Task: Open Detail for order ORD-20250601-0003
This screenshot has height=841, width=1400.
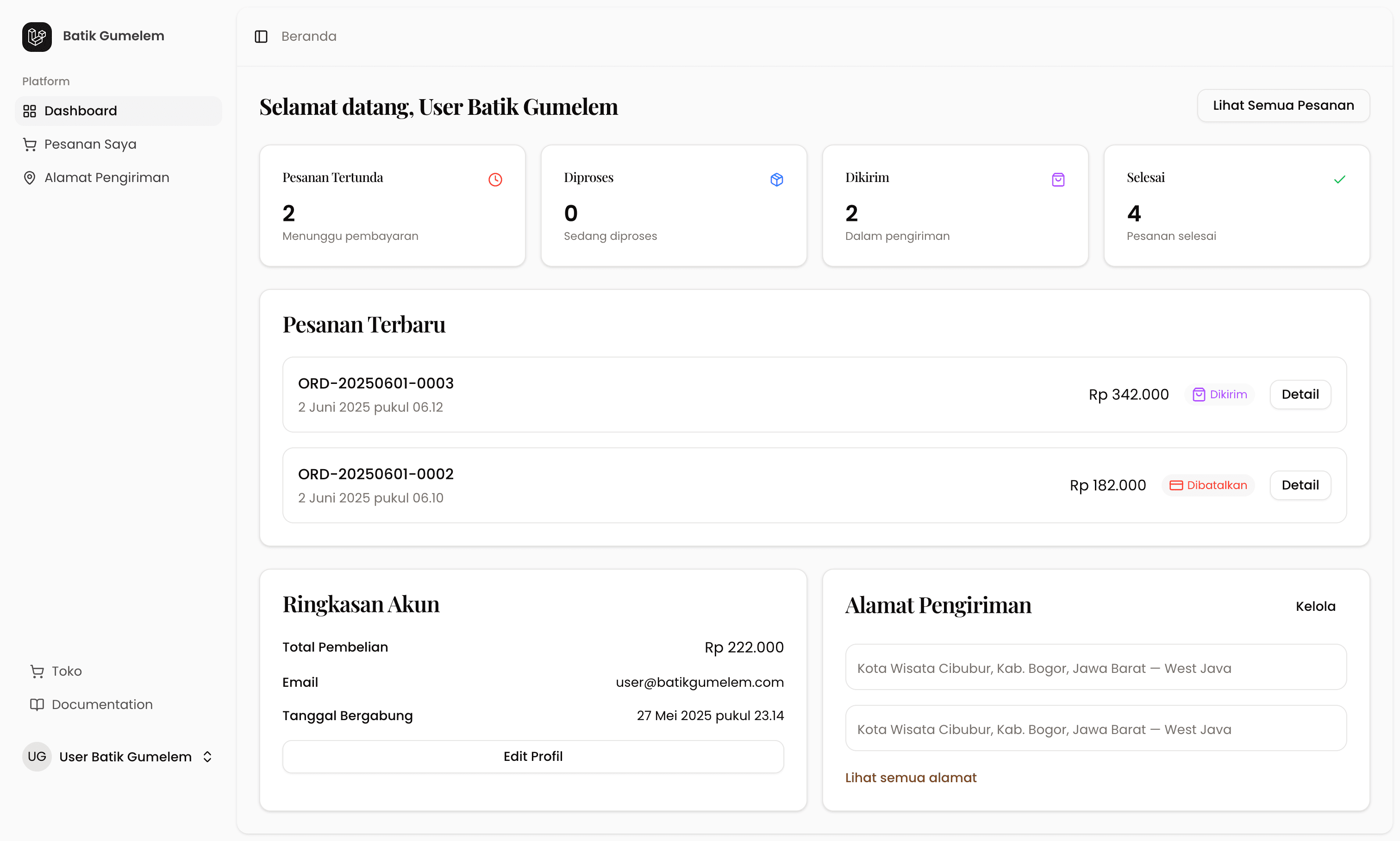Action: click(x=1300, y=395)
